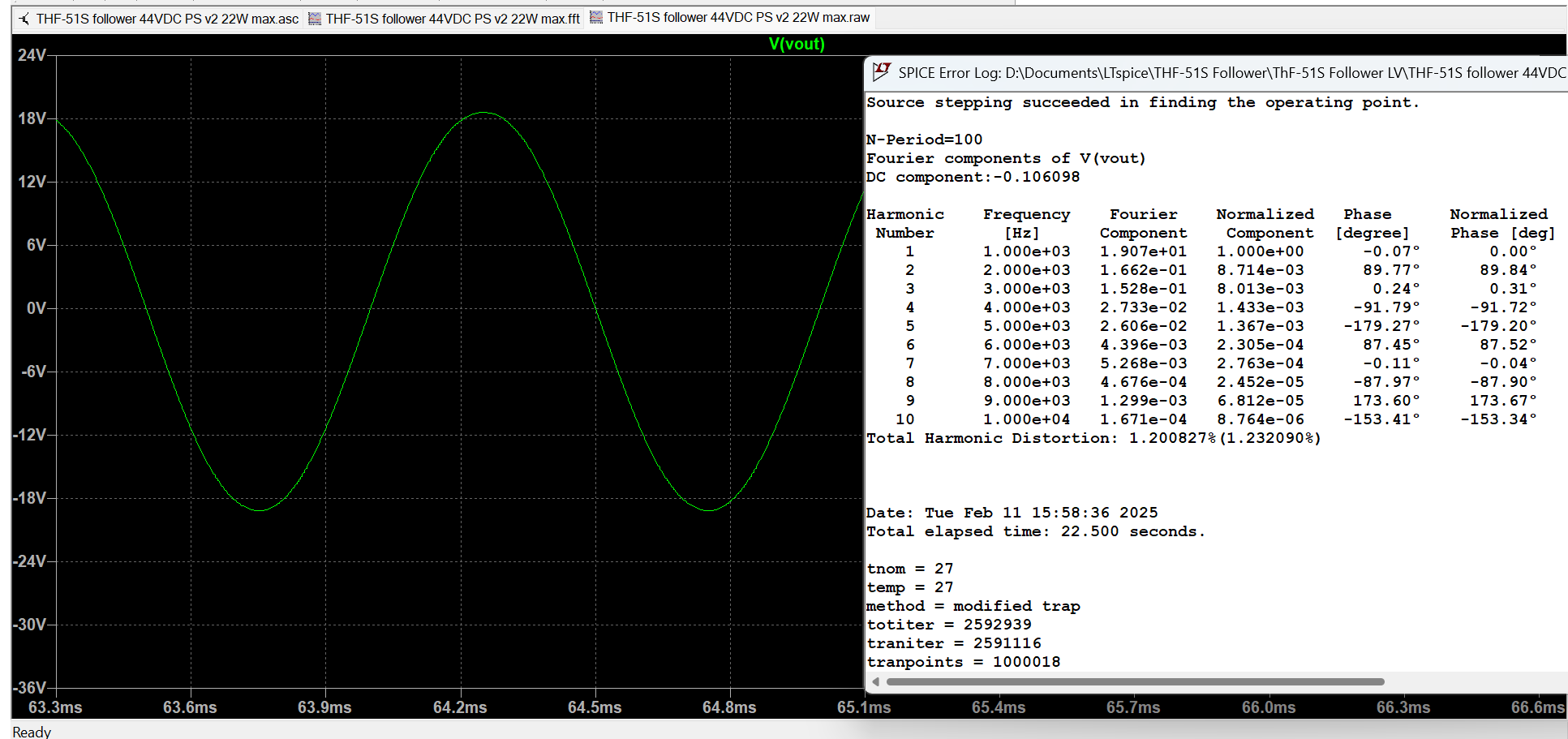This screenshot has width=1568, height=739.
Task: Click the 65.7ms time axis label
Action: coord(1133,707)
